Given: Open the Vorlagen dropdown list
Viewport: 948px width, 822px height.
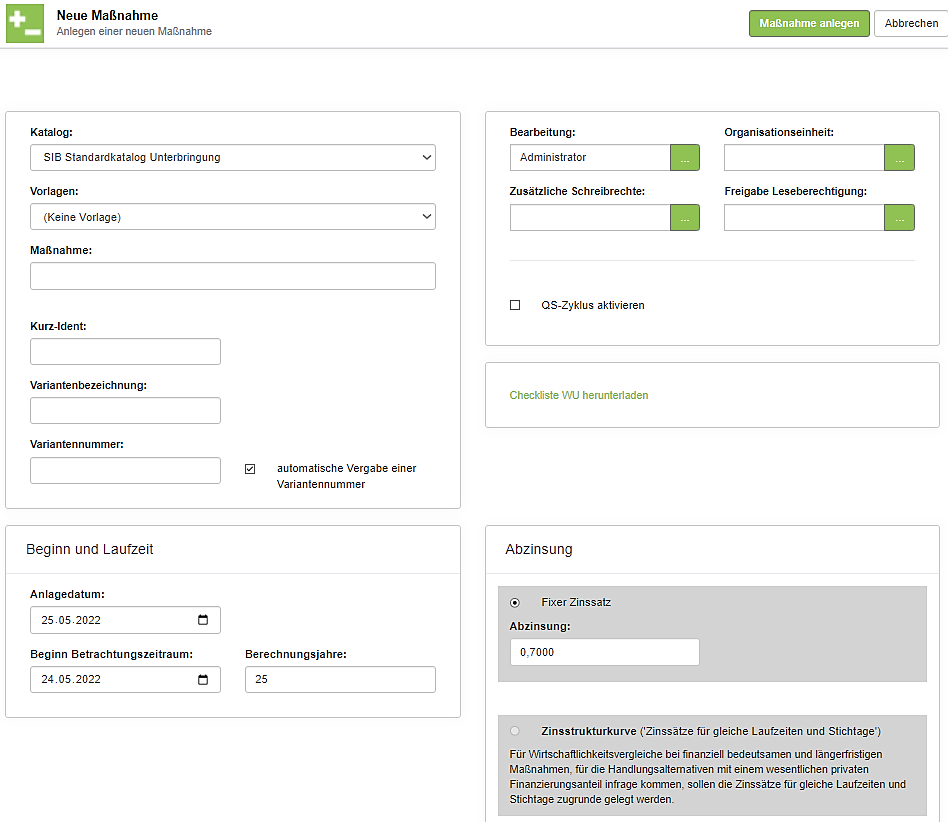Looking at the screenshot, I should pyautogui.click(x=232, y=217).
